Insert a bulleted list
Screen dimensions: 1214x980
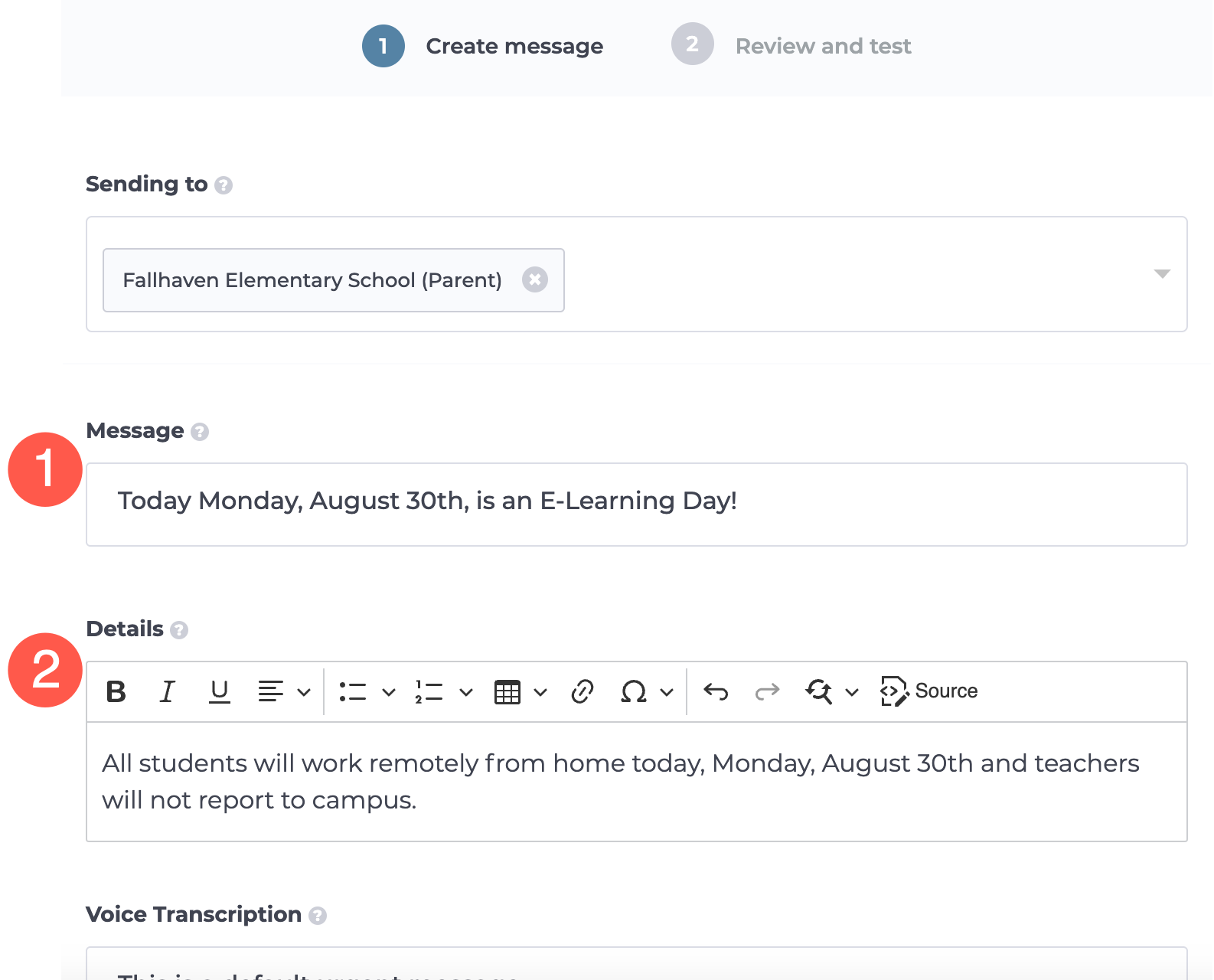pyautogui.click(x=353, y=692)
